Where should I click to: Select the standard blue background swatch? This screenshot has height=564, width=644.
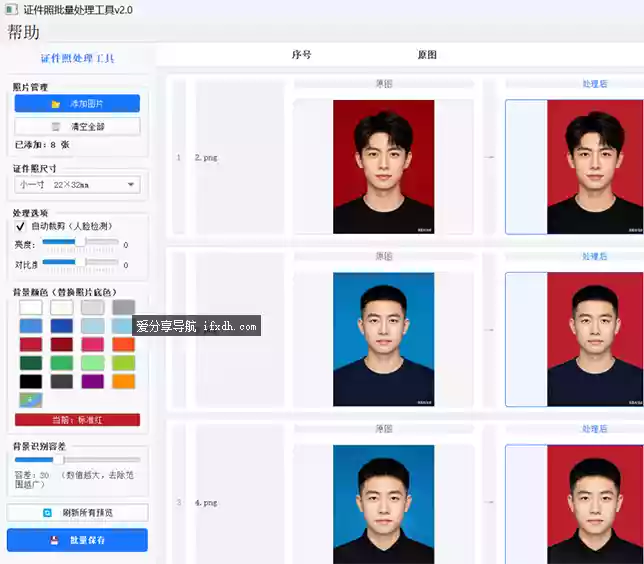(31, 326)
